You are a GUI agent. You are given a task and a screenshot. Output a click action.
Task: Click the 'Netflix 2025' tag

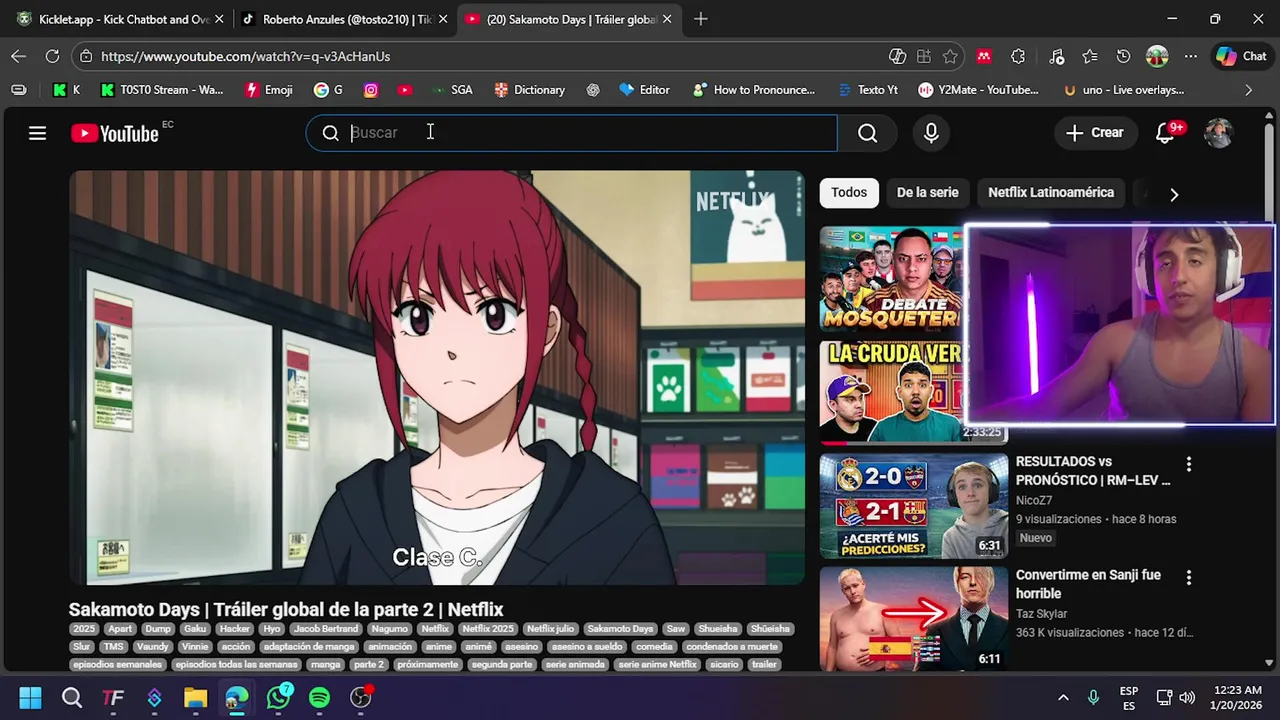pyautogui.click(x=488, y=629)
